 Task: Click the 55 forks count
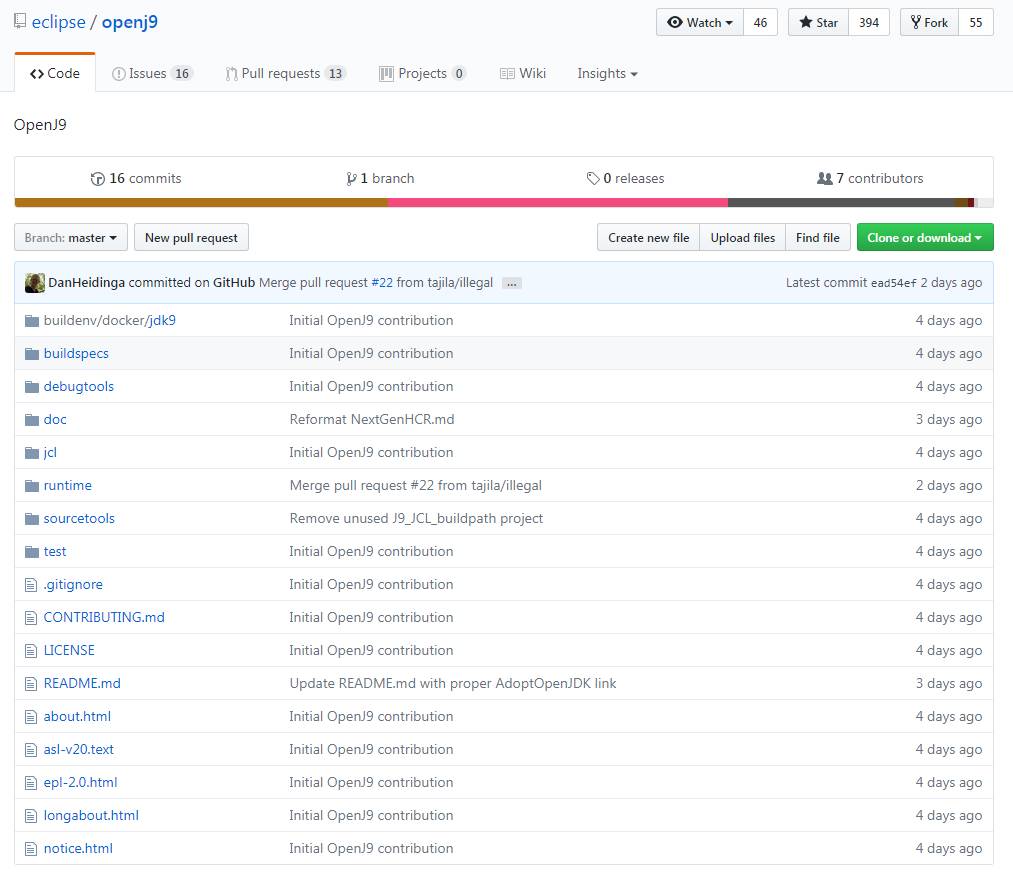pos(976,22)
